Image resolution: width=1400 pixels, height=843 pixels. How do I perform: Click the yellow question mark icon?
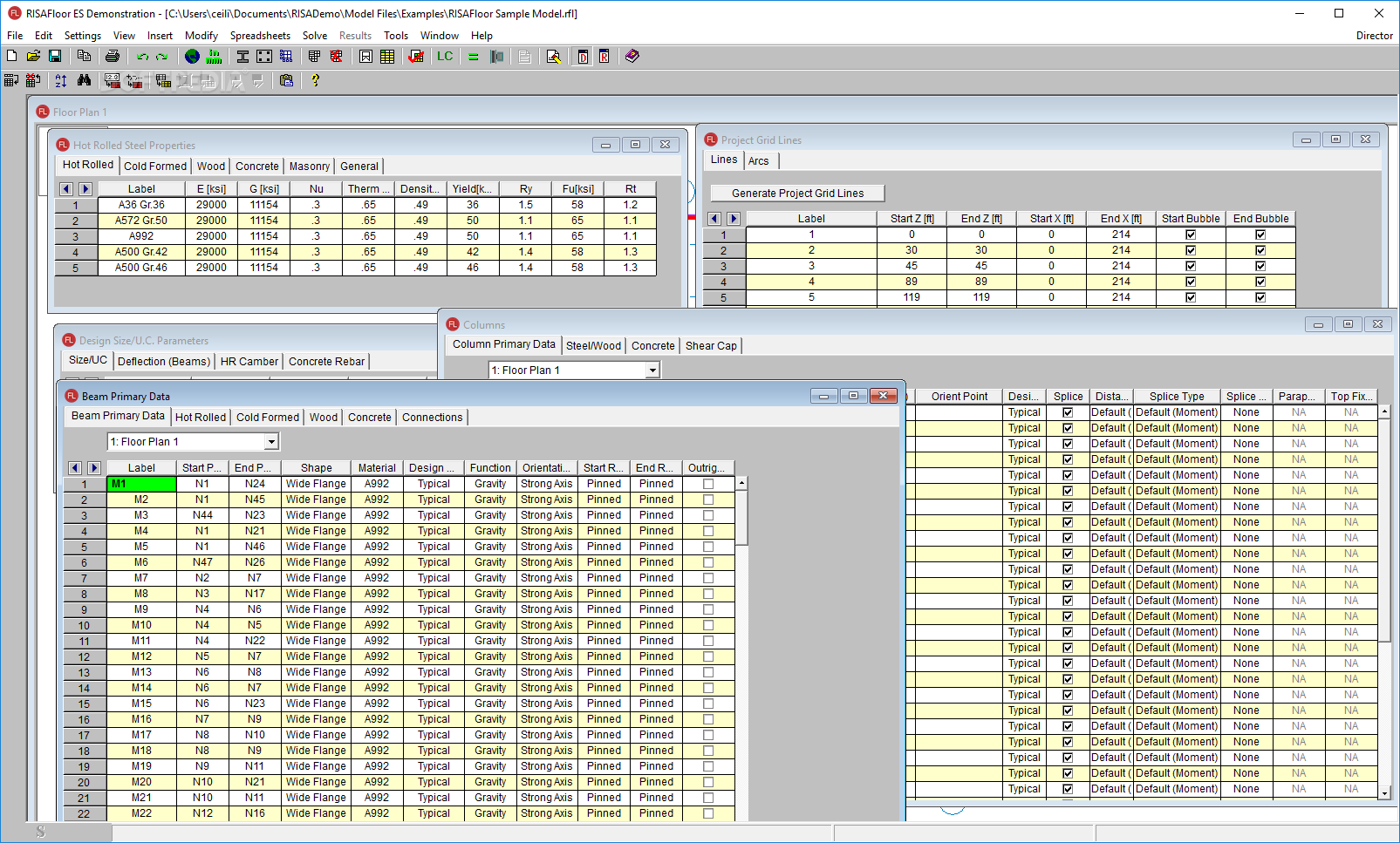click(x=316, y=80)
